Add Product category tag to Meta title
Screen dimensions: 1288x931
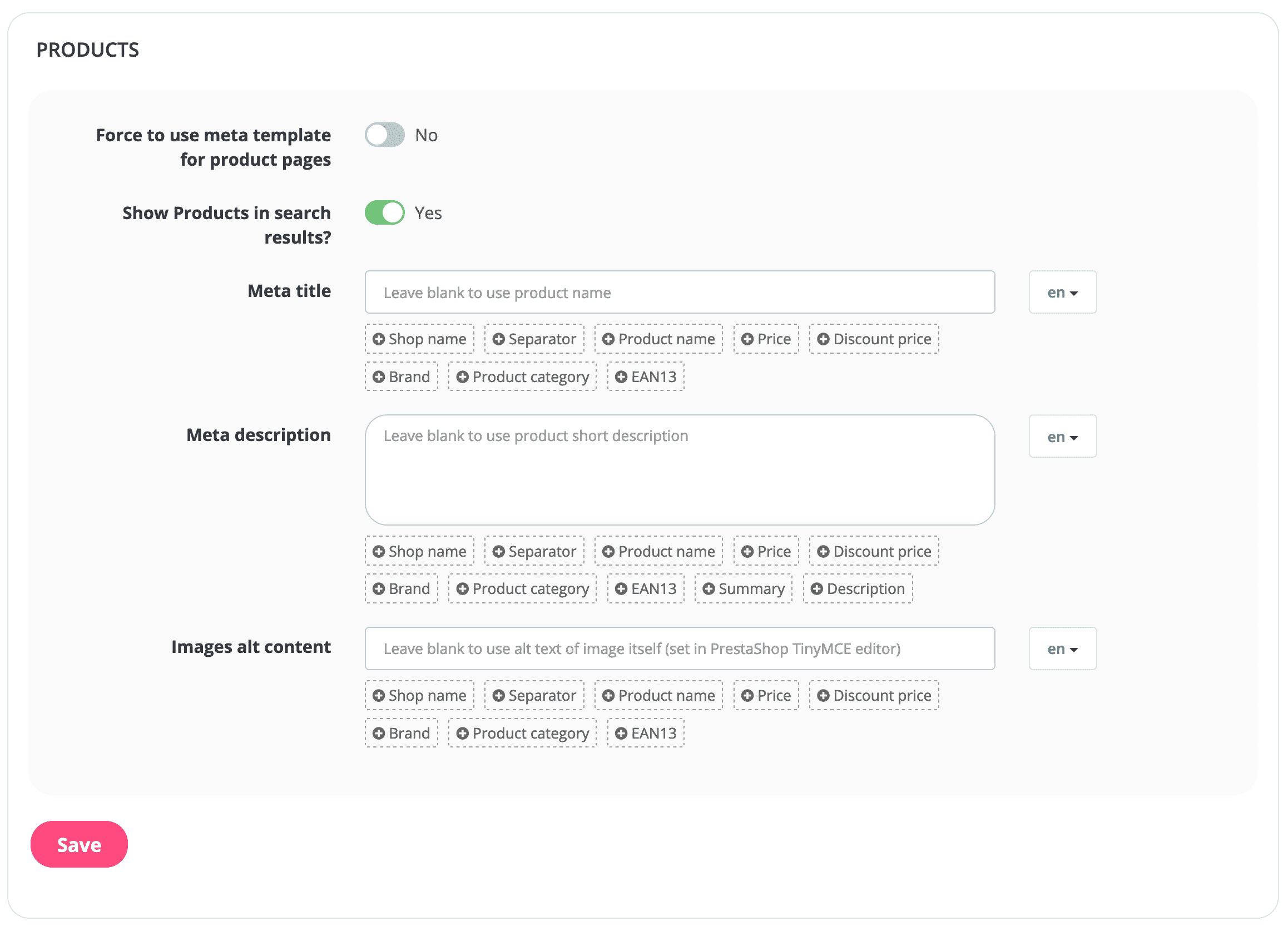(522, 376)
